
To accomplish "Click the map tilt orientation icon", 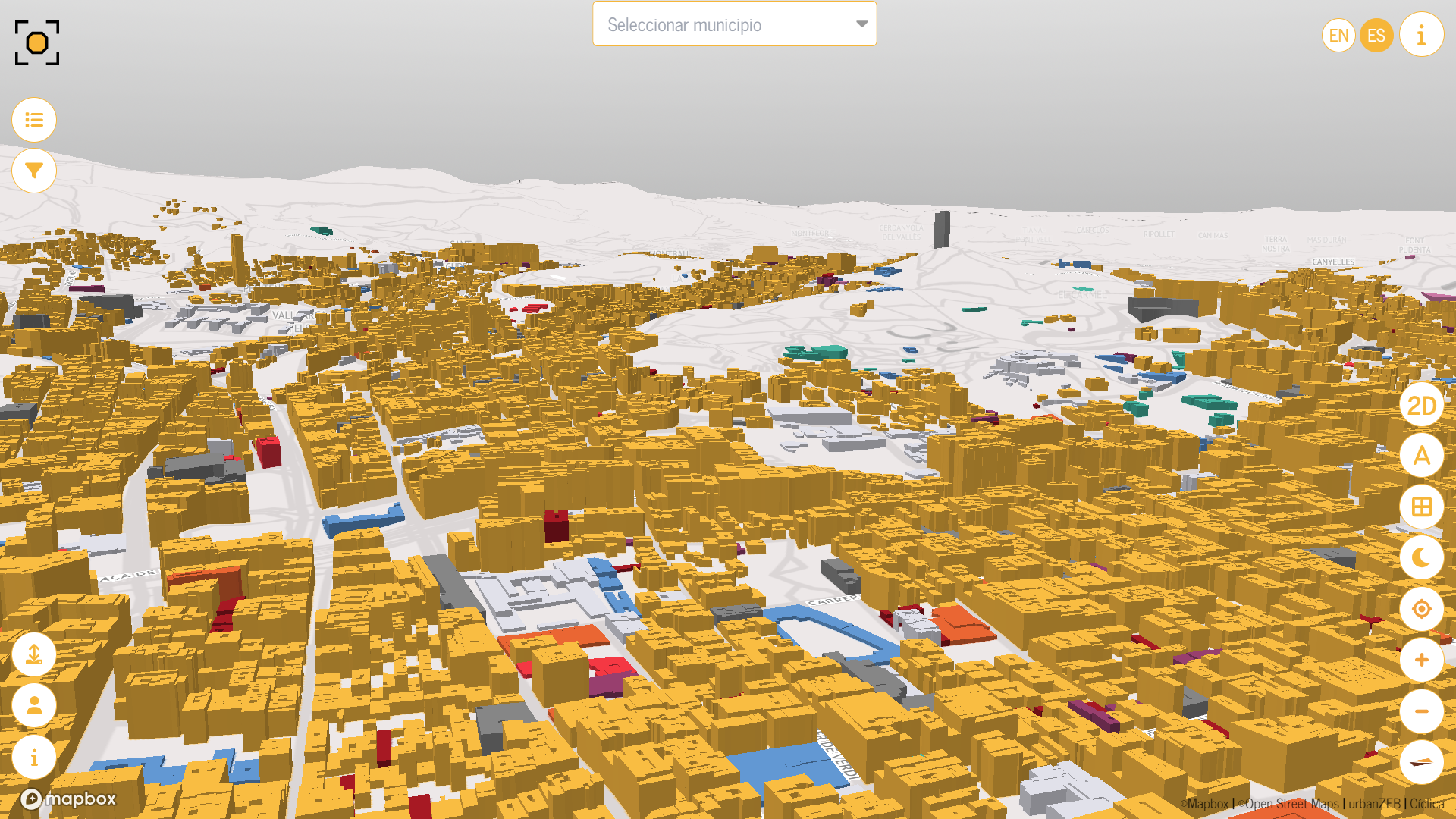I will 1422,762.
